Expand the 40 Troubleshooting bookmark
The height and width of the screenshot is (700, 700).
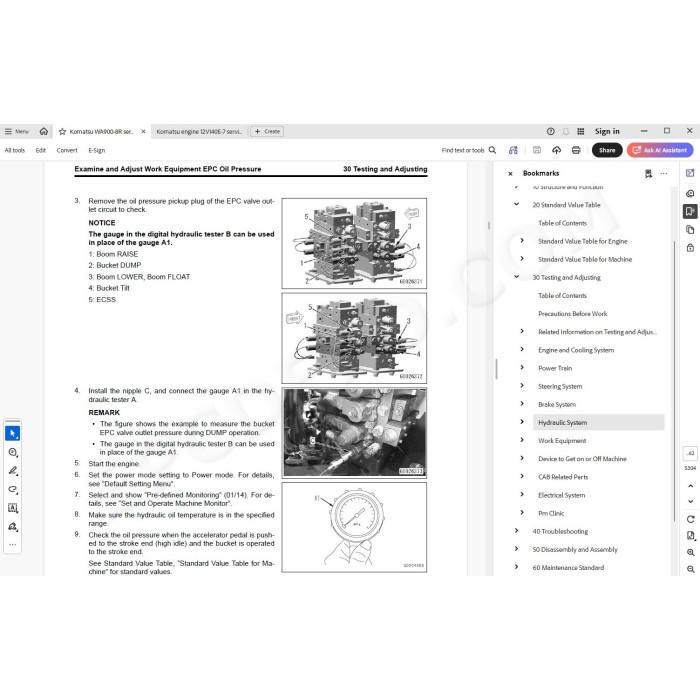(x=517, y=531)
